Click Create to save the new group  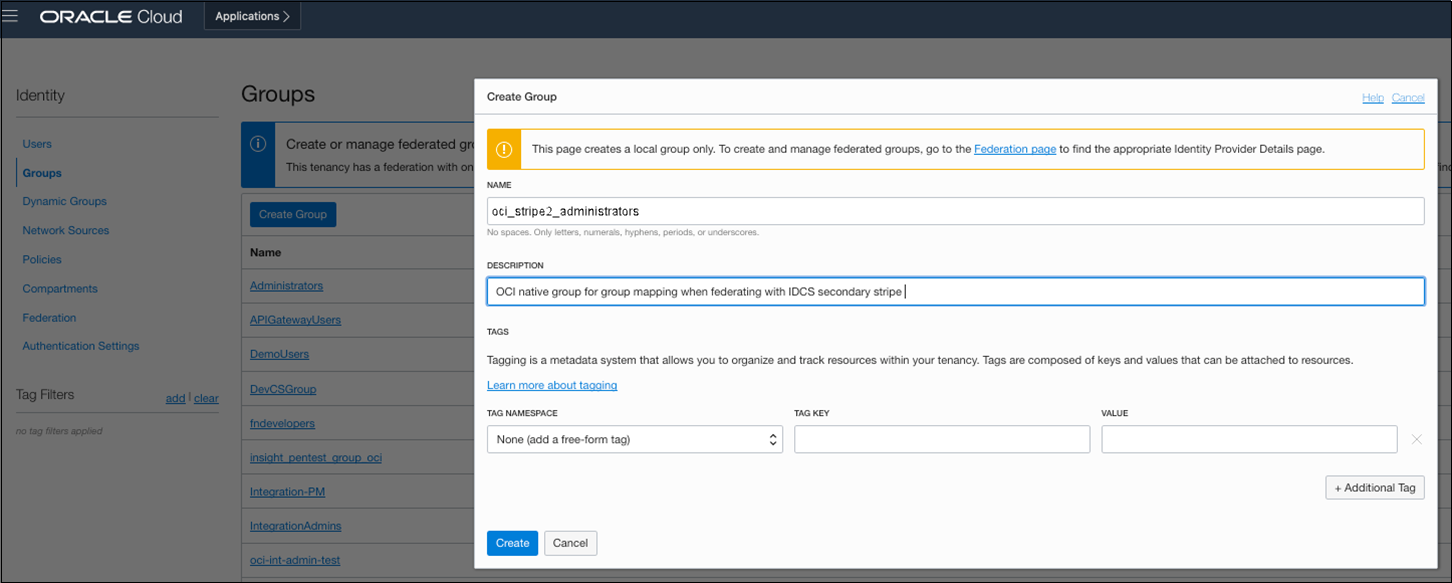pyautogui.click(x=512, y=543)
